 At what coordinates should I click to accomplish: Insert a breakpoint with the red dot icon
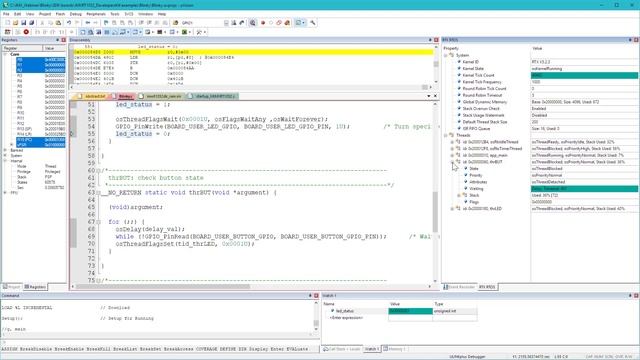coord(263,23)
